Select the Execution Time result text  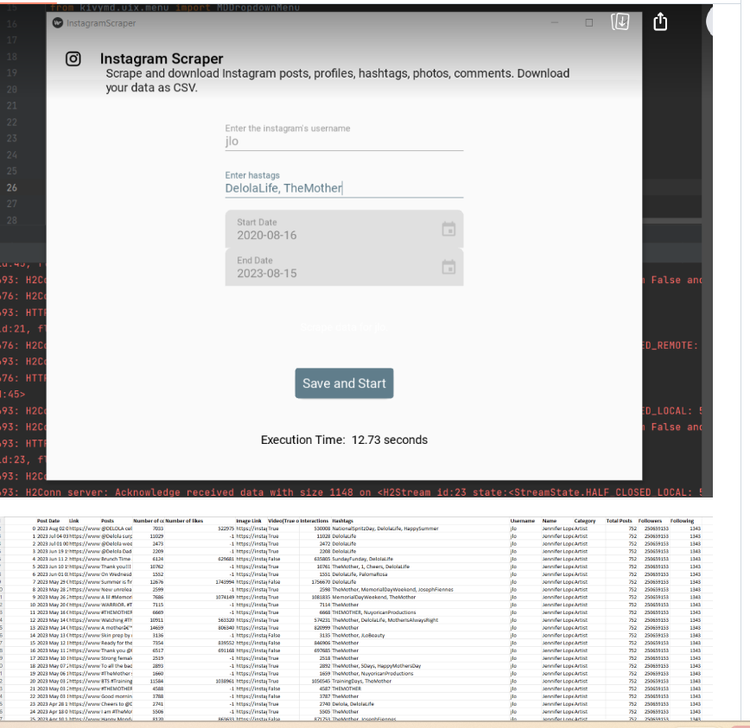343,440
